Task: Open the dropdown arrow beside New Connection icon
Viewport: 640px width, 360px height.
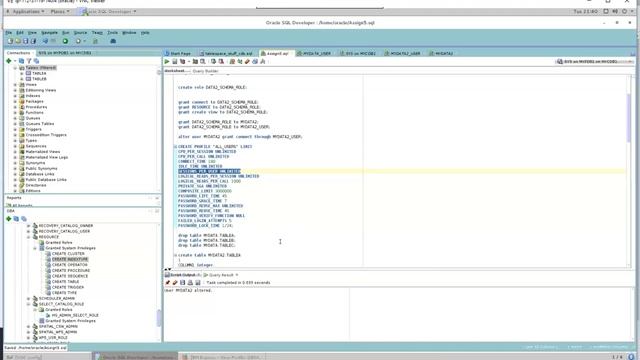Action: [15, 61]
